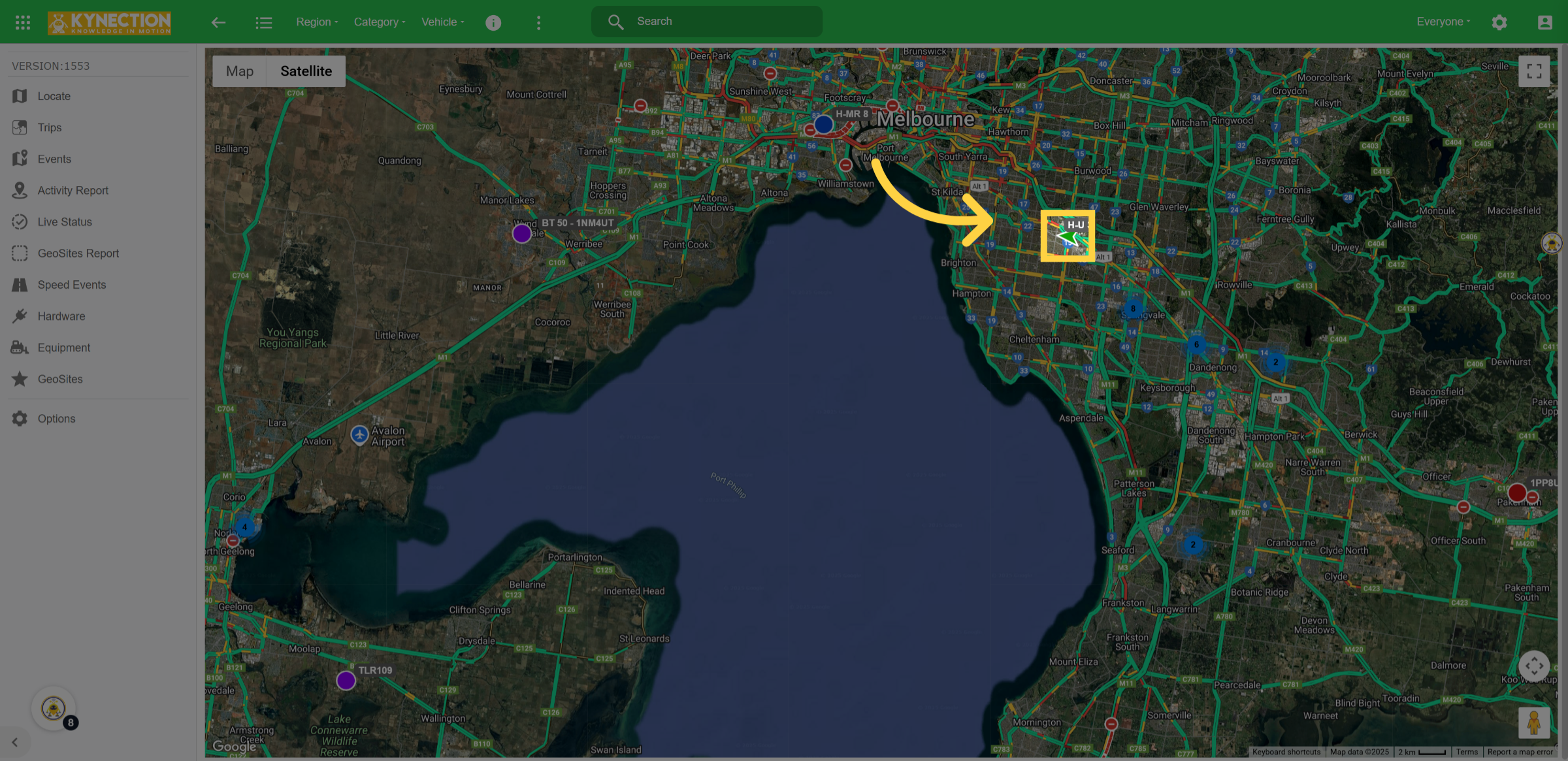Expand the Category dropdown
The width and height of the screenshot is (1568, 761).
pyautogui.click(x=380, y=22)
